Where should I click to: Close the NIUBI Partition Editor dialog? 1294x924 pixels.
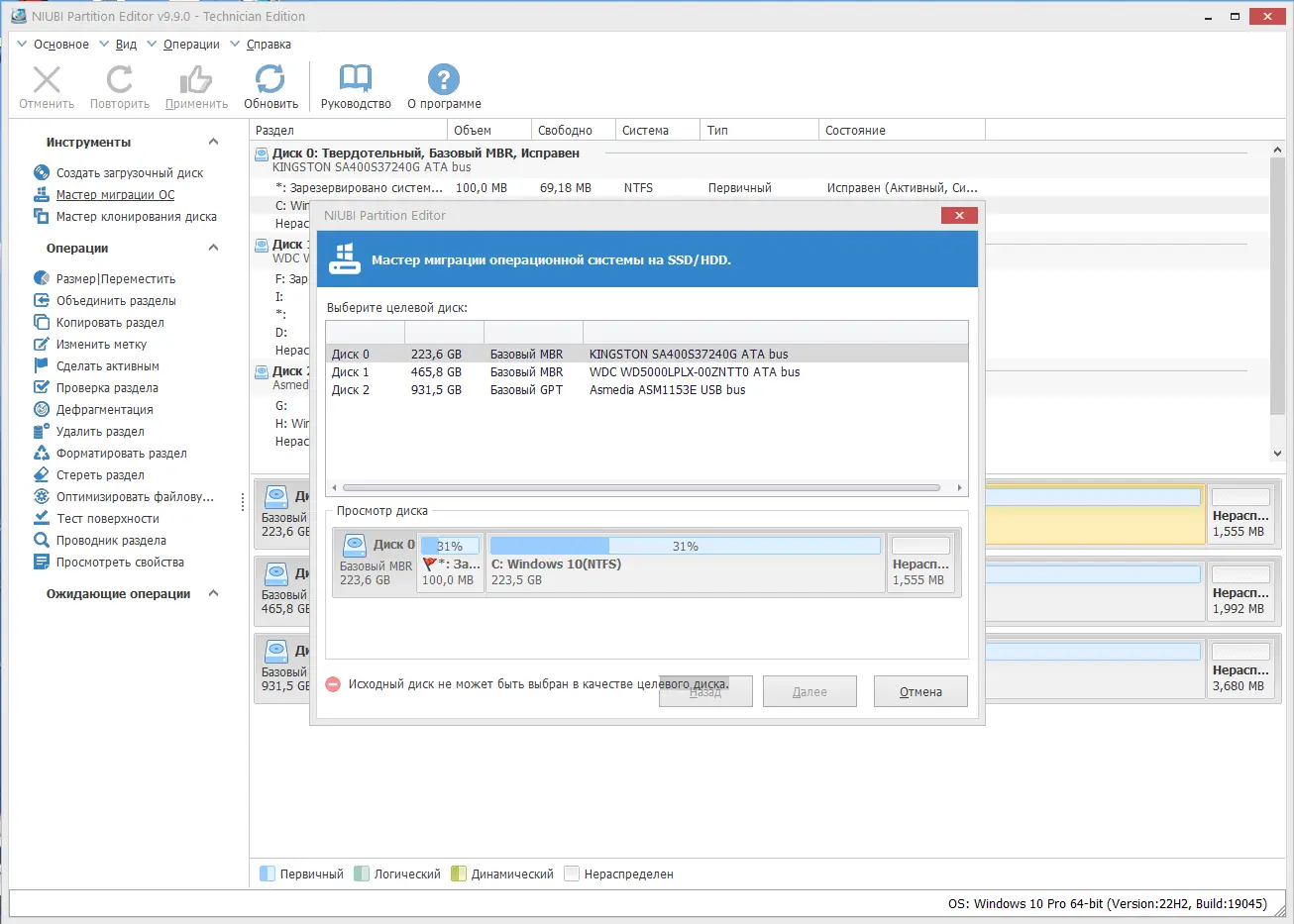click(x=959, y=215)
